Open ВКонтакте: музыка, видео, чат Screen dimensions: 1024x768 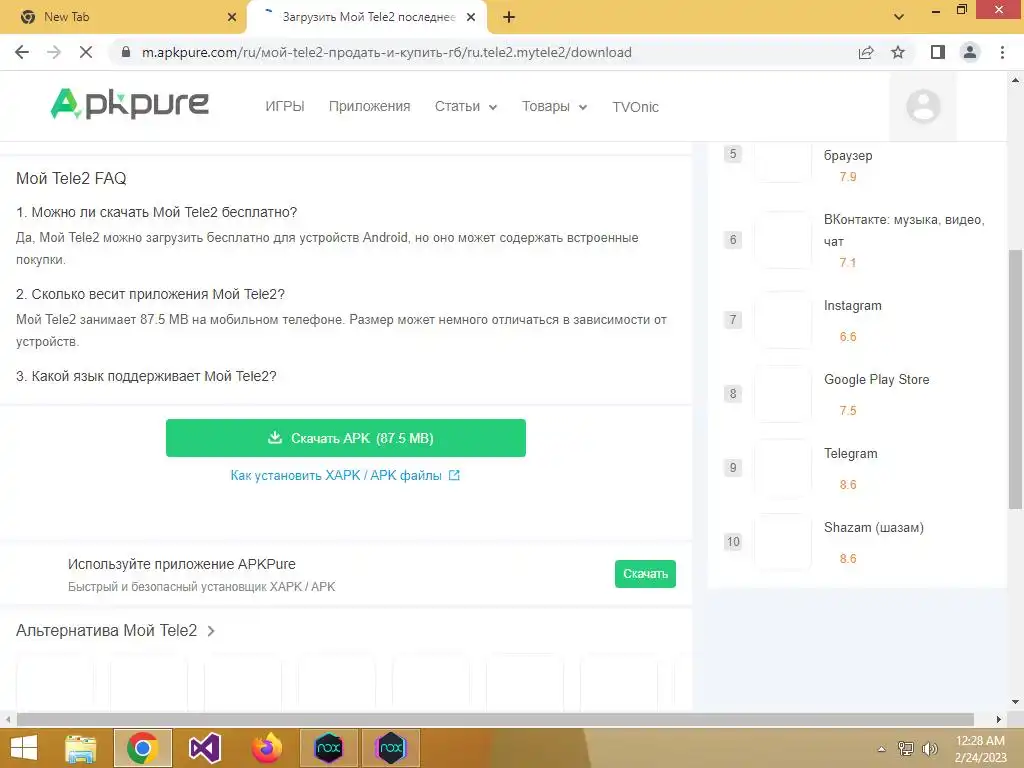[x=904, y=230]
